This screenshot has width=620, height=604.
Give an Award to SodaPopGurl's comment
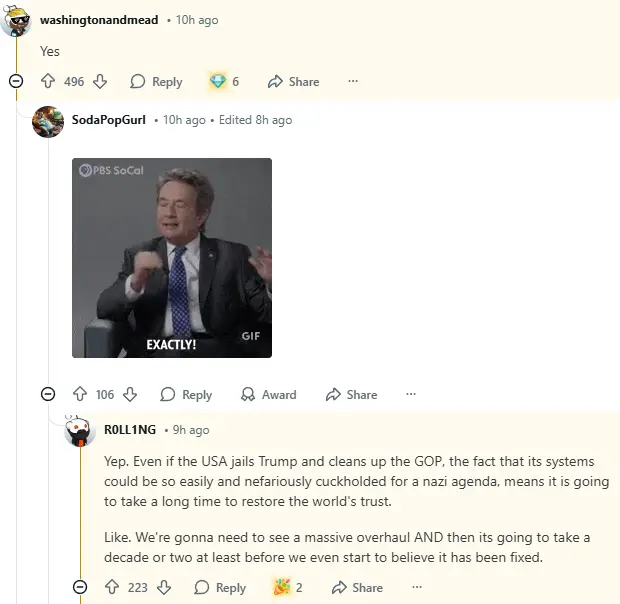point(268,395)
